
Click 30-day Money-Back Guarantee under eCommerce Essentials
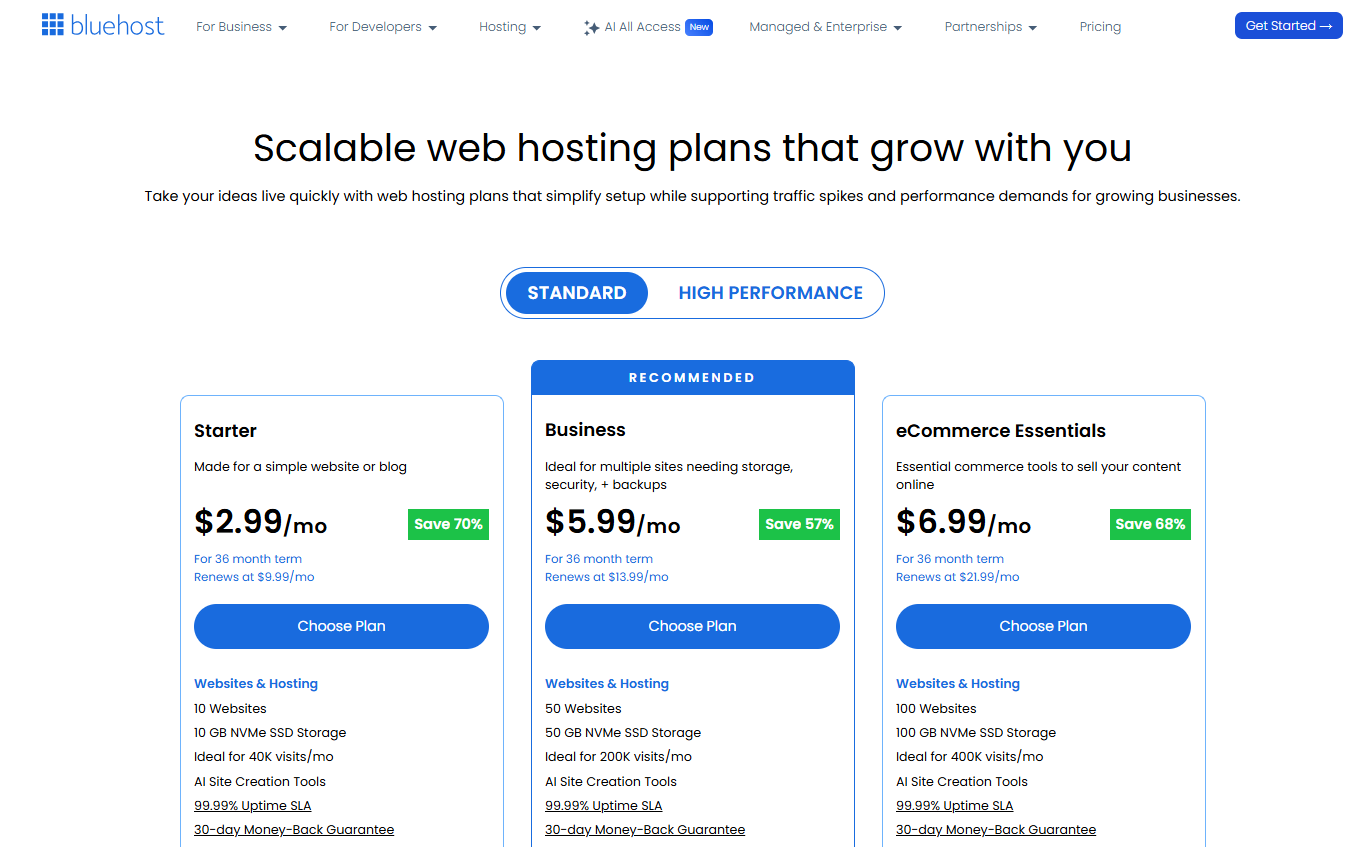point(996,830)
